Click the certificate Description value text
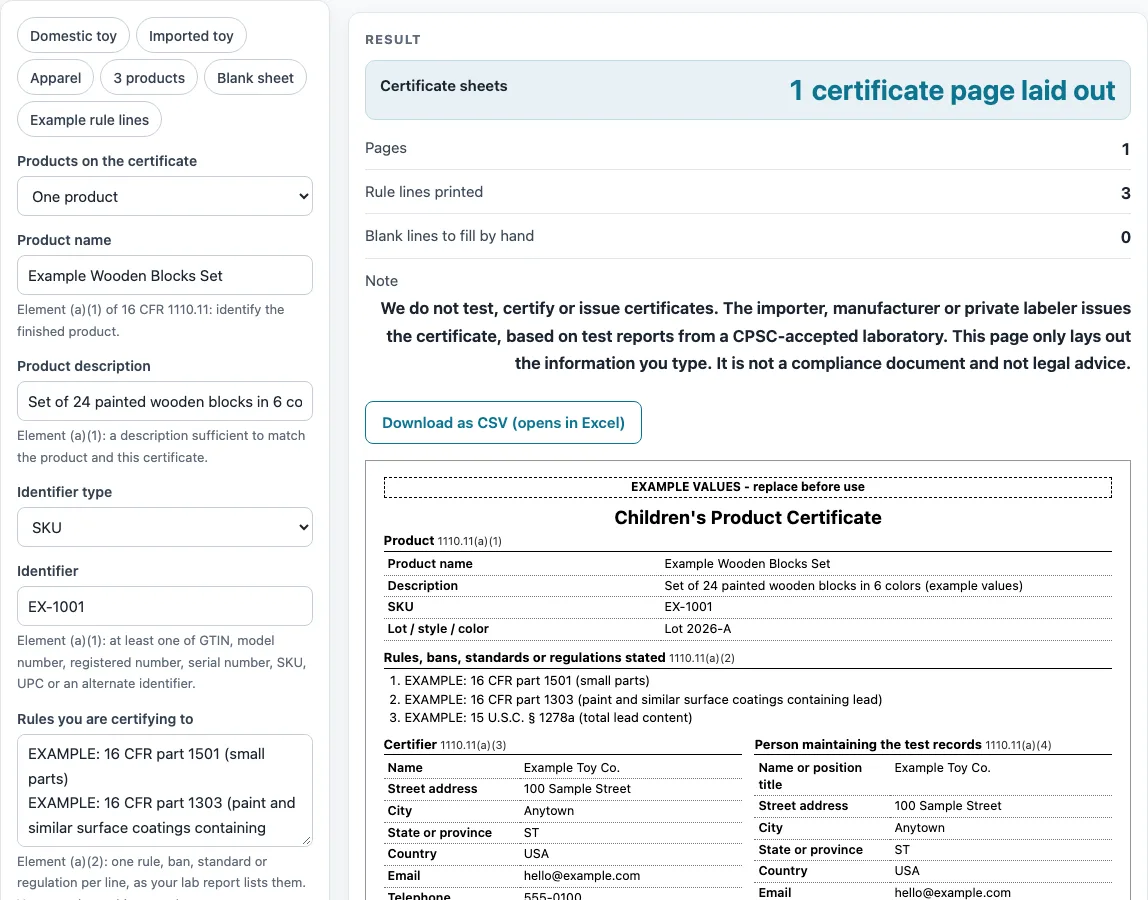The height and width of the screenshot is (900, 1148). (x=843, y=586)
